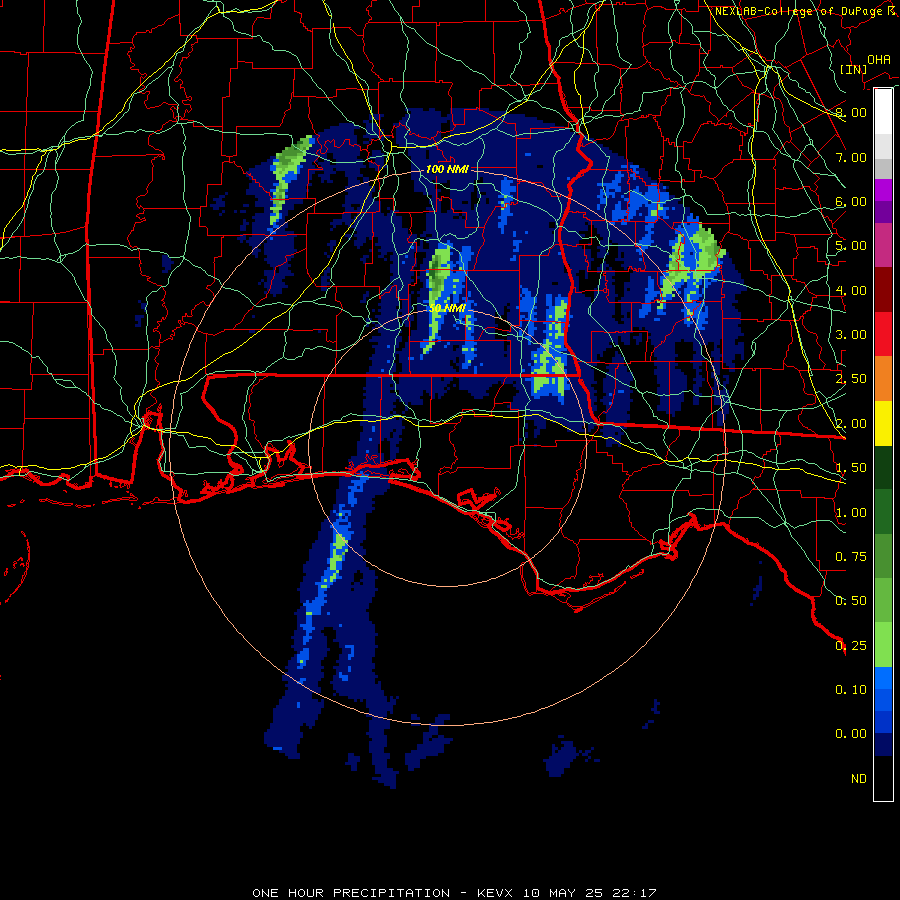Viewport: 900px width, 900px height.
Task: Click the 7.00 legend value
Action: [851, 157]
